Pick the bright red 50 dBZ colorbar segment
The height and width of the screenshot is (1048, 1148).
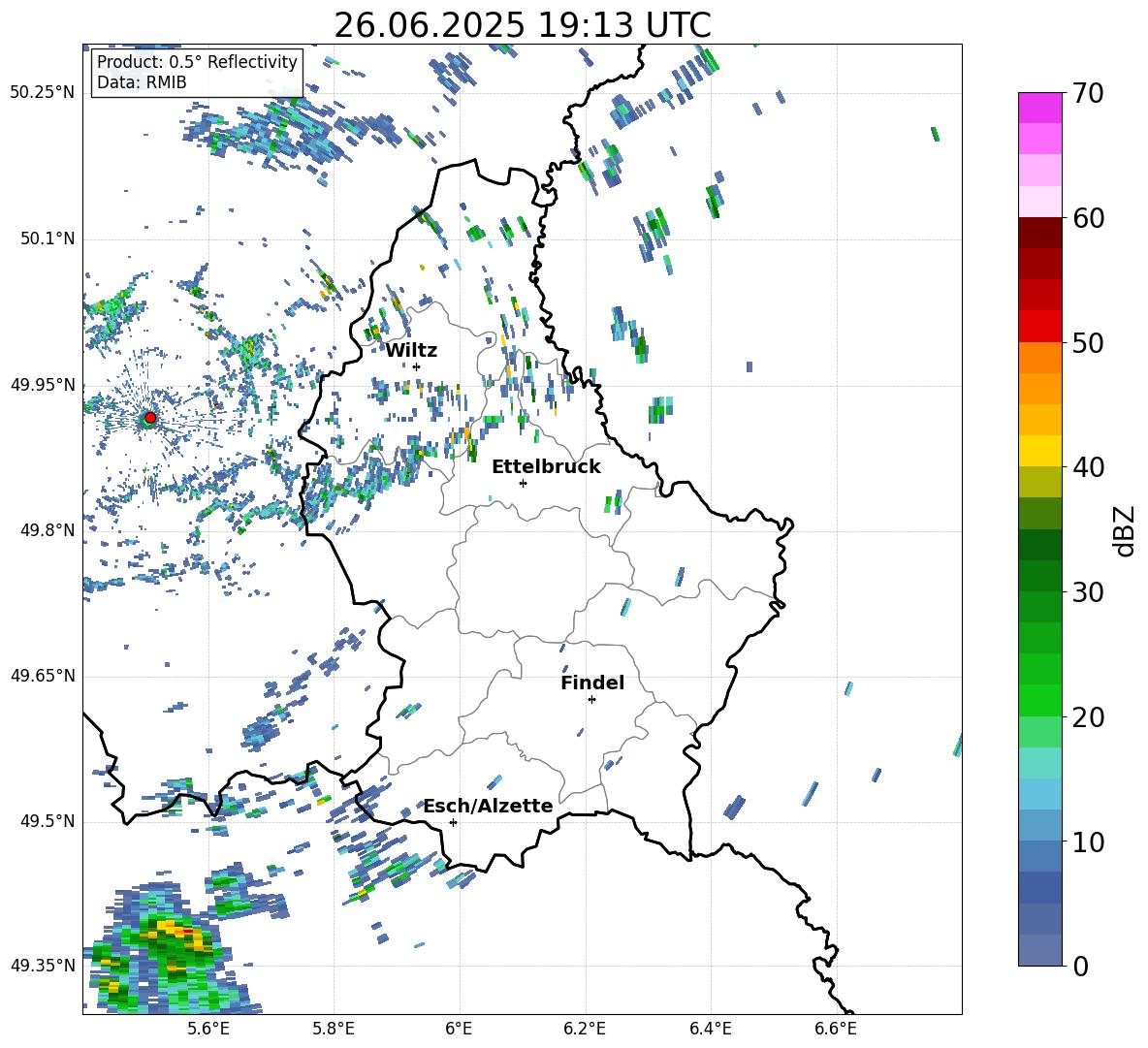(1039, 327)
